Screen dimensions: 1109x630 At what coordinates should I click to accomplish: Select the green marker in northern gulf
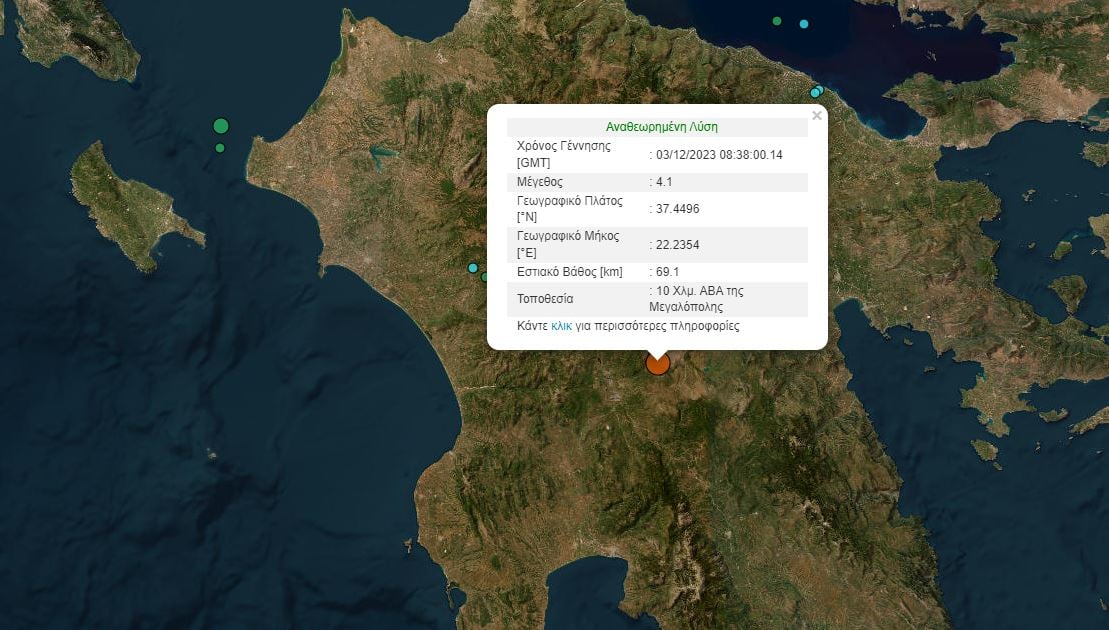click(x=777, y=21)
